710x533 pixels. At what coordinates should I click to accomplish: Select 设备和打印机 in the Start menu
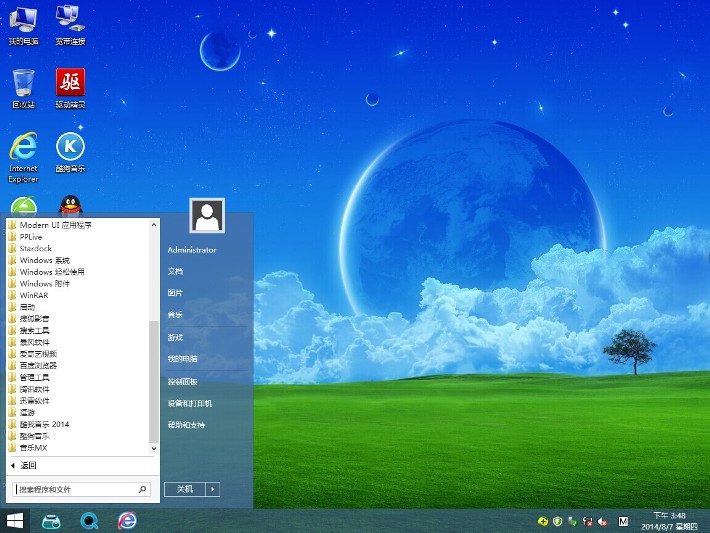[189, 404]
